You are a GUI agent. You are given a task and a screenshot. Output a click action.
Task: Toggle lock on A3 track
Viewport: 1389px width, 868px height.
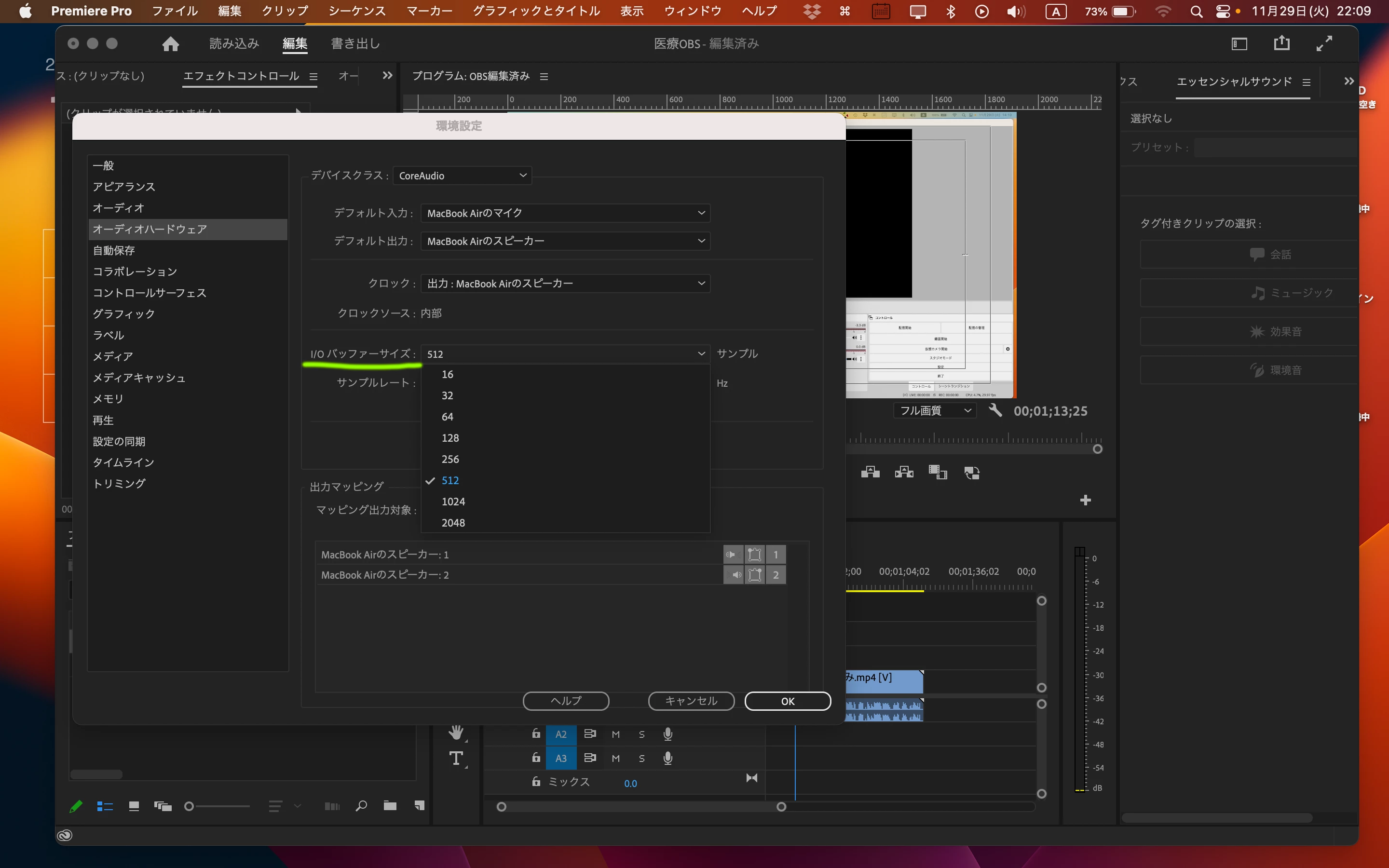pos(535,758)
